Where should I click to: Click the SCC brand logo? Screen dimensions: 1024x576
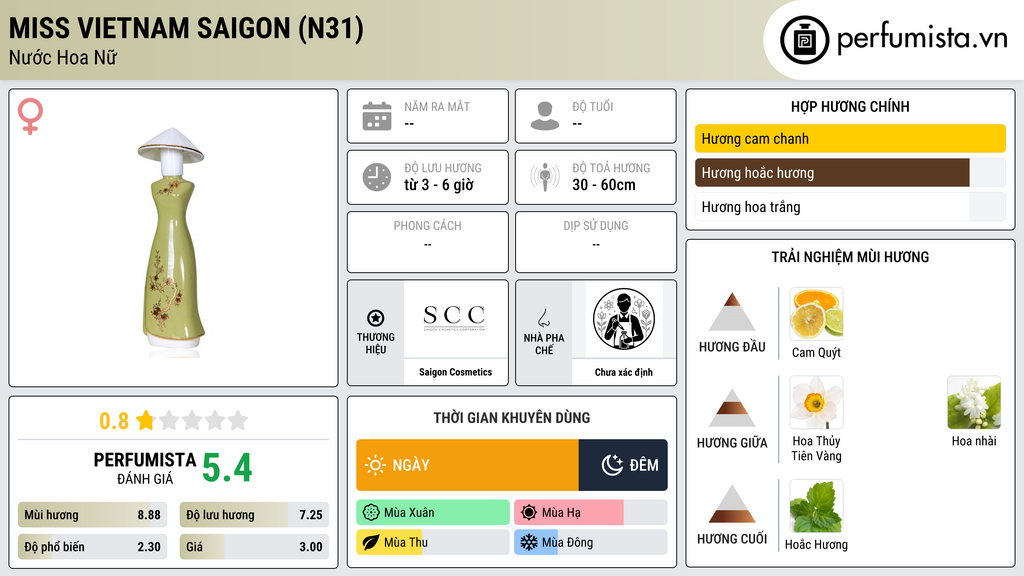pos(455,317)
